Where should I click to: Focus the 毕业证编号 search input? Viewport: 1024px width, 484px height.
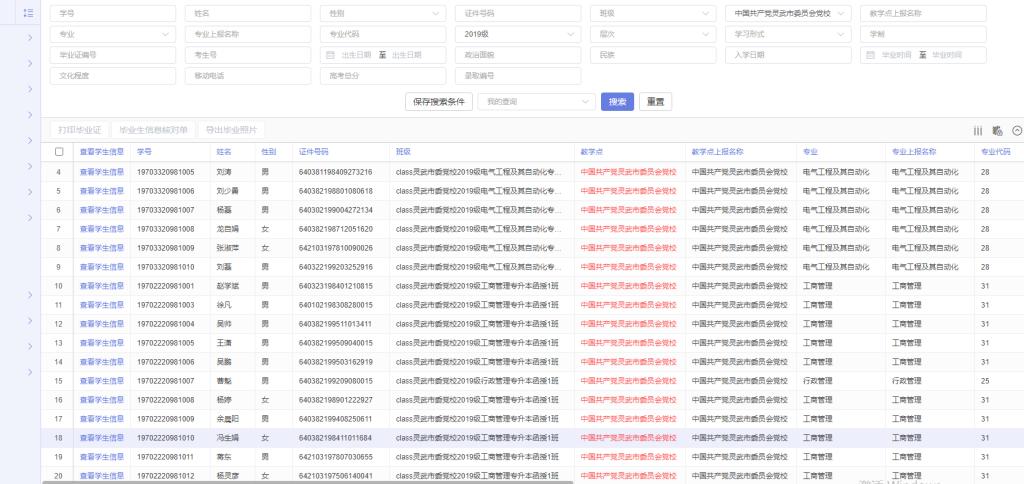(113, 55)
